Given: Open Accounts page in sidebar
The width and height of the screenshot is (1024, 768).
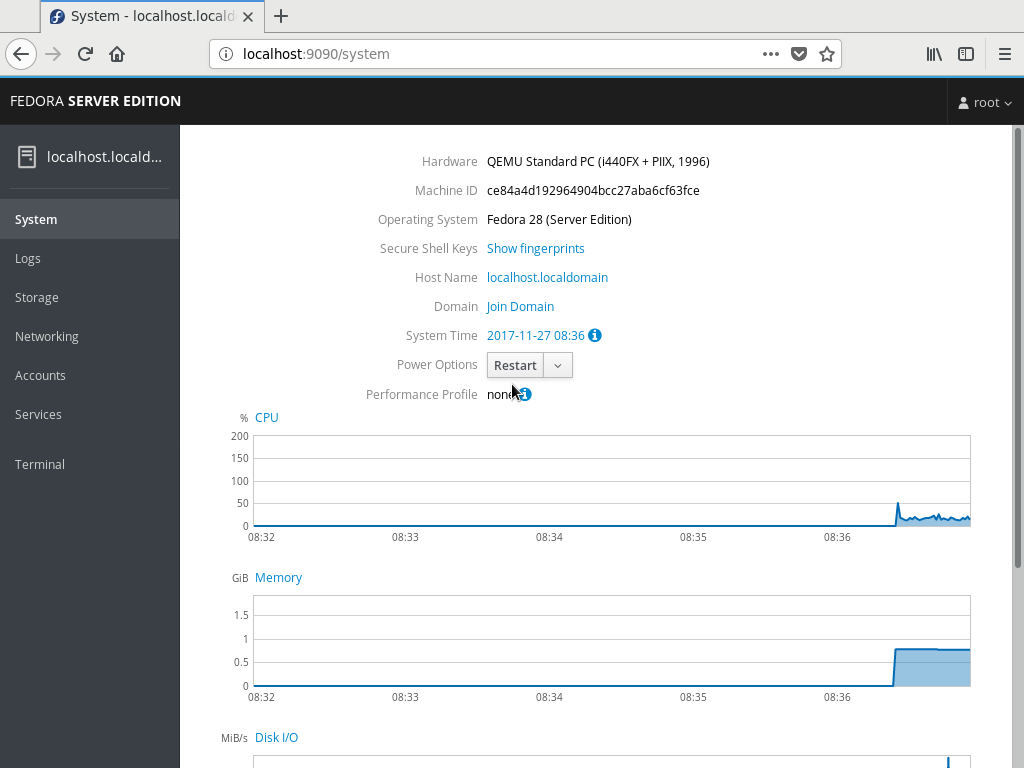Looking at the screenshot, I should (89, 376).
